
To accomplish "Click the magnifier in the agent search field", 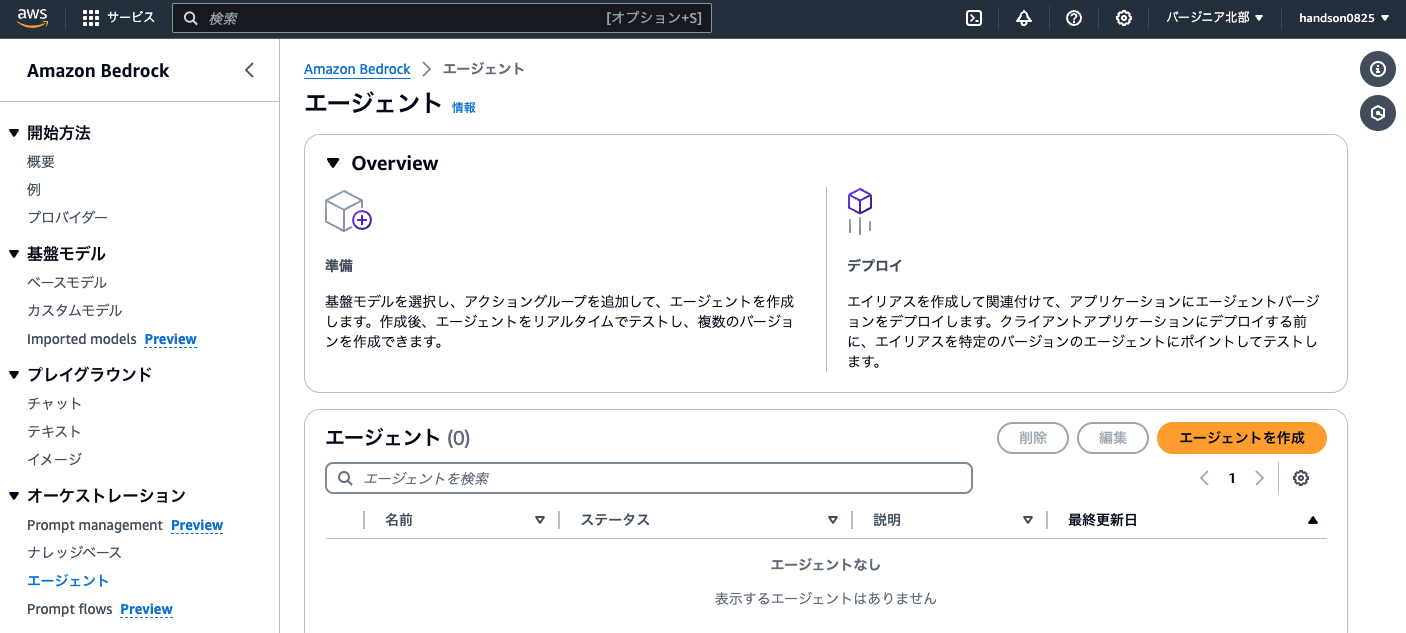I will click(346, 478).
